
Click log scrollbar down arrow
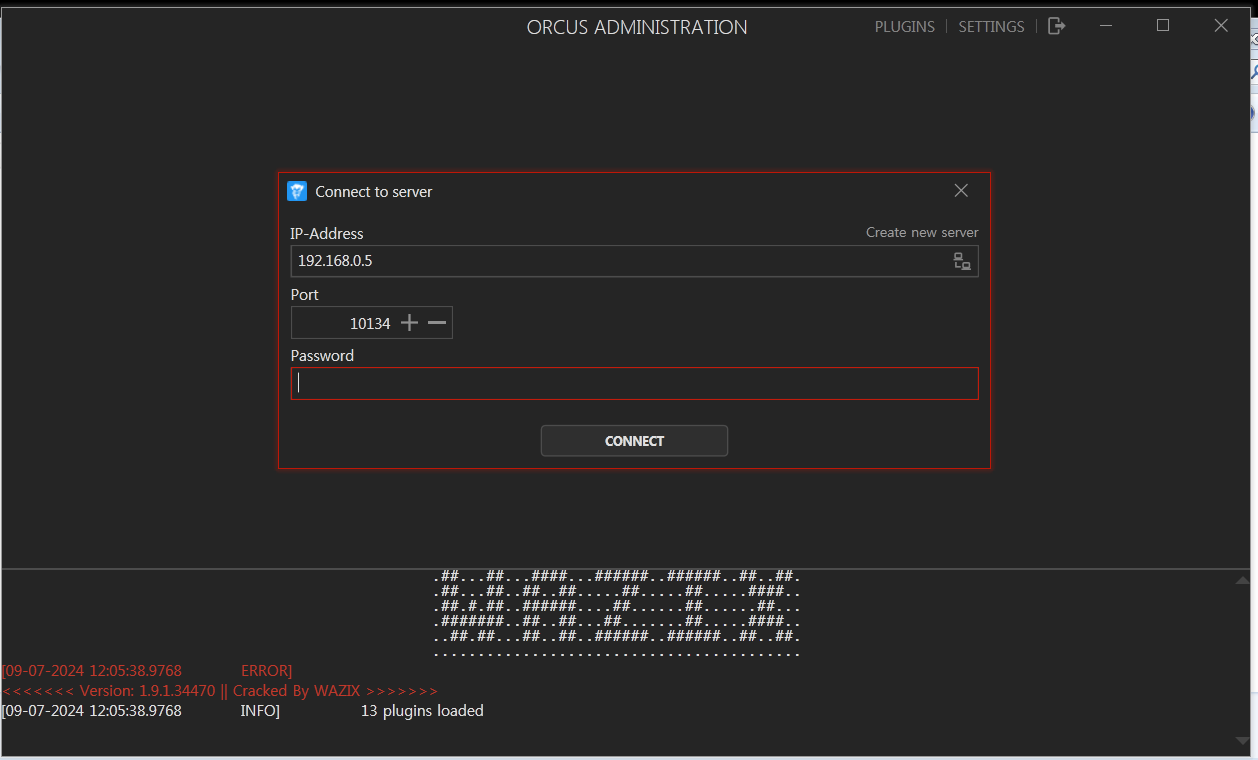point(1242,741)
